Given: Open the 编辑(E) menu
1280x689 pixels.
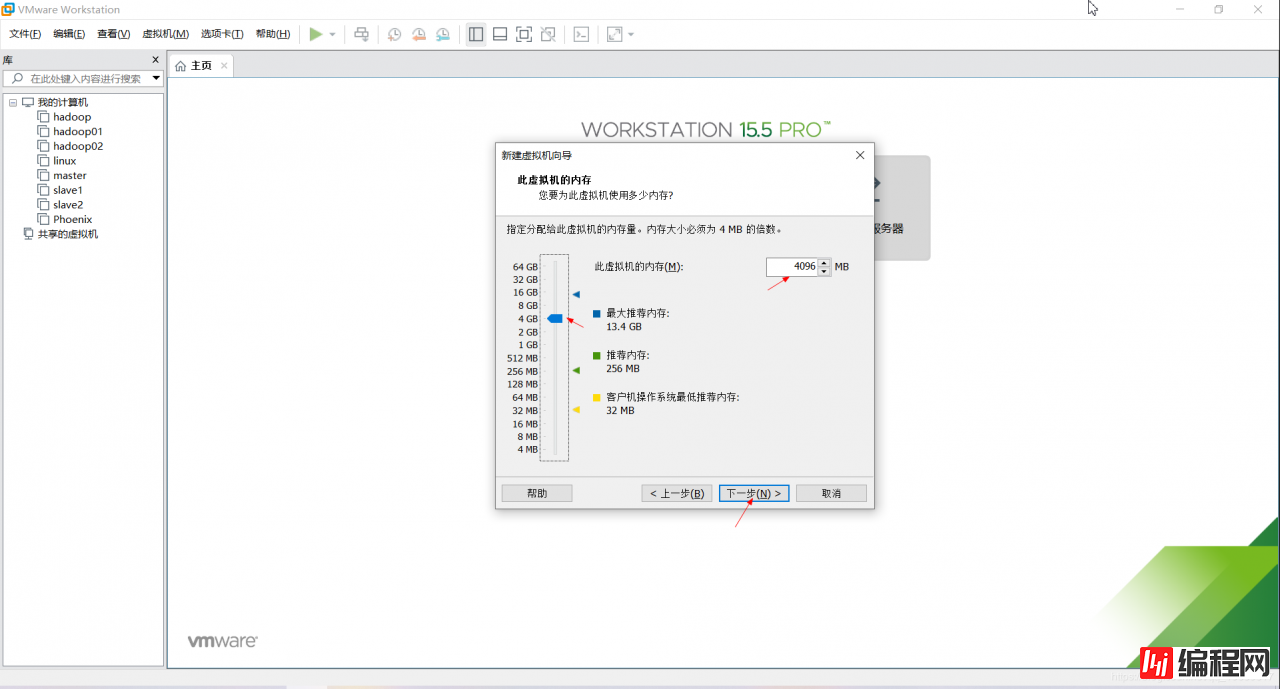Looking at the screenshot, I should point(69,34).
